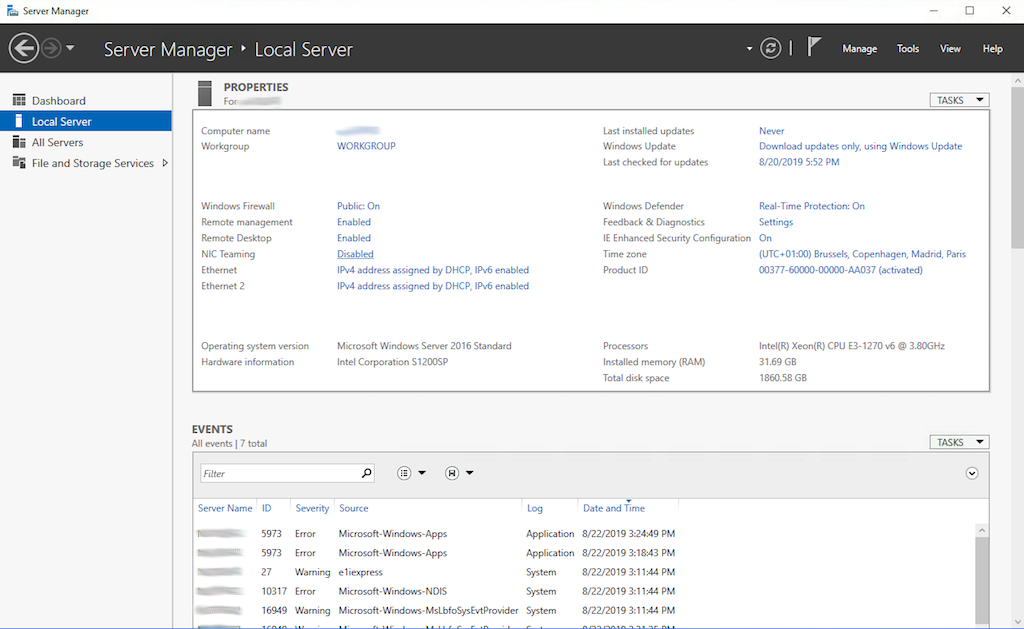Viewport: 1024px width, 629px height.
Task: Change Windows Defender Real-Time Protection setting
Action: [812, 205]
